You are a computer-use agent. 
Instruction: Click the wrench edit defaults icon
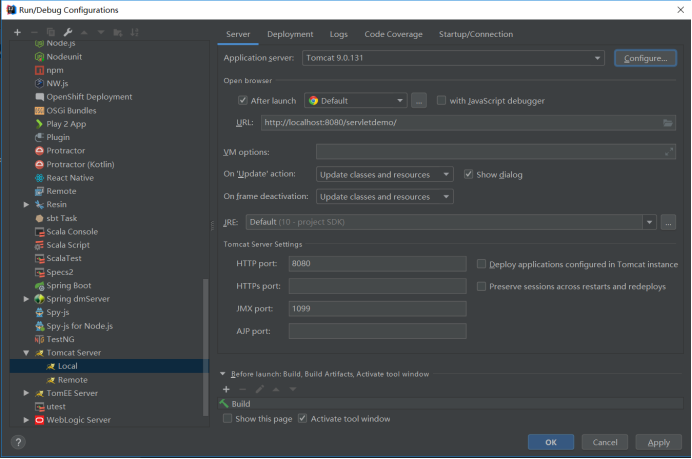pos(68,32)
